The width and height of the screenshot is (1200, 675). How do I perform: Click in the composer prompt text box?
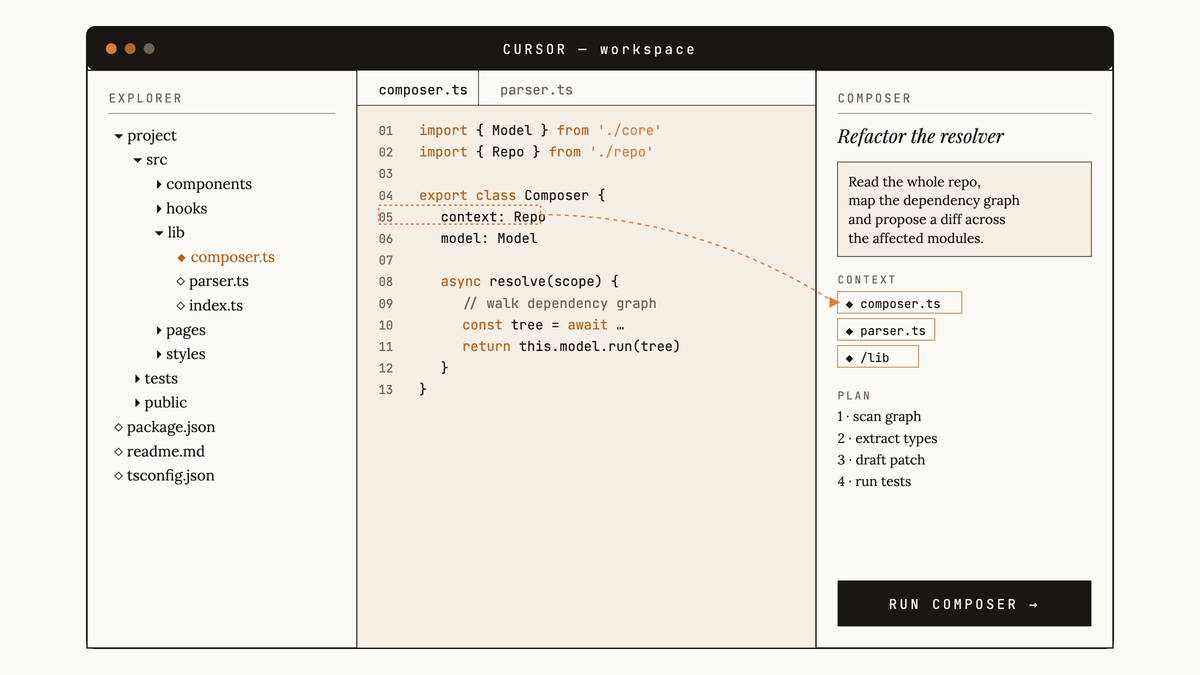[964, 210]
